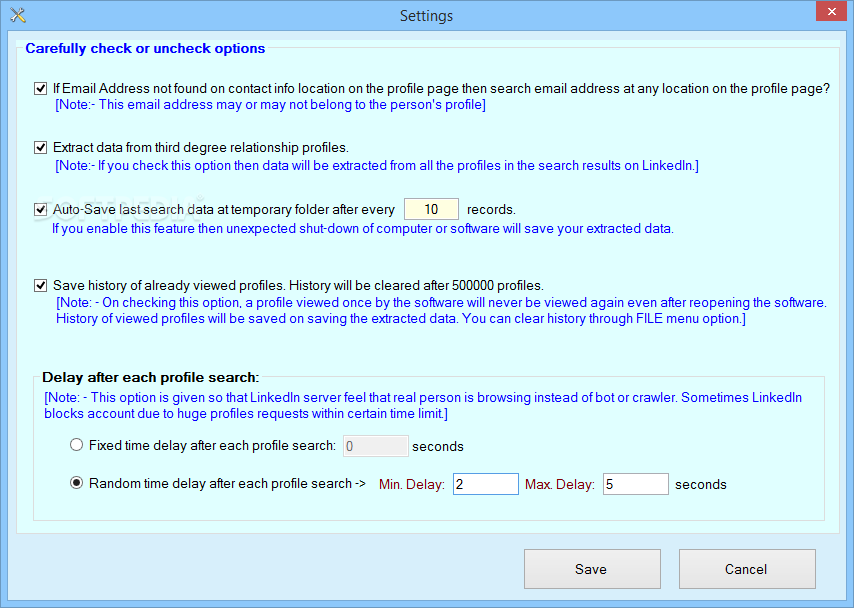
Task: Click the 'Min. Delay:' label
Action: pyautogui.click(x=412, y=484)
